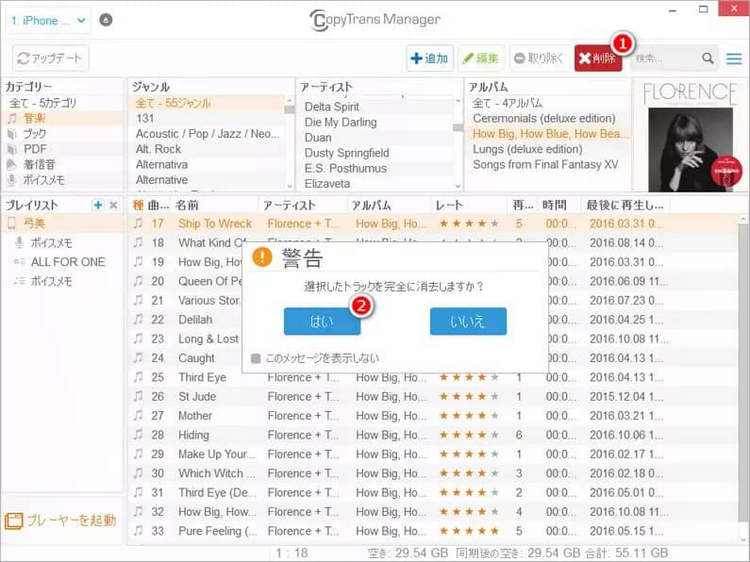
Task: Open the iPhone device dropdown
Action: (x=48, y=21)
